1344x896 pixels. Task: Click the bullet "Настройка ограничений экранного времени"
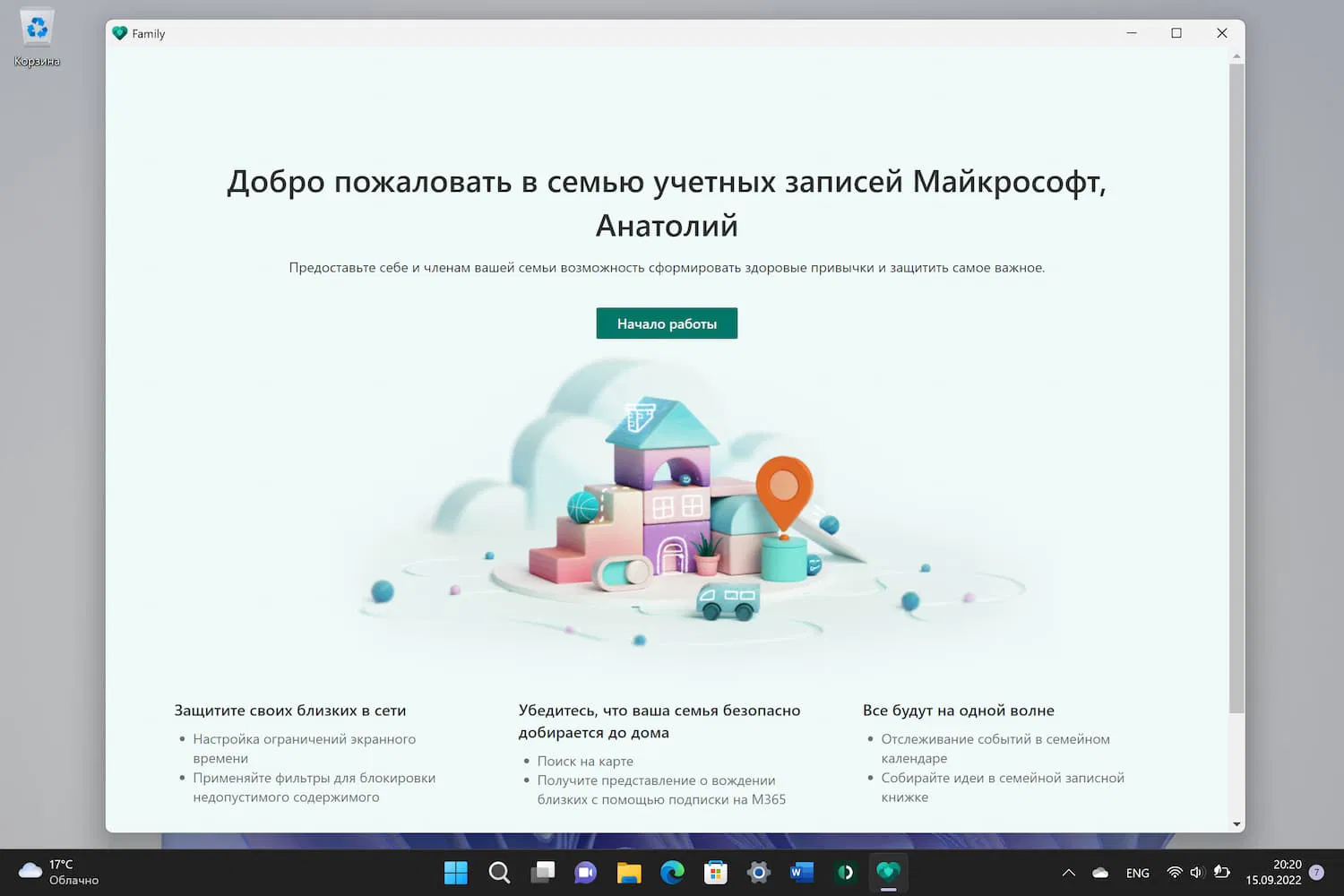click(x=305, y=748)
